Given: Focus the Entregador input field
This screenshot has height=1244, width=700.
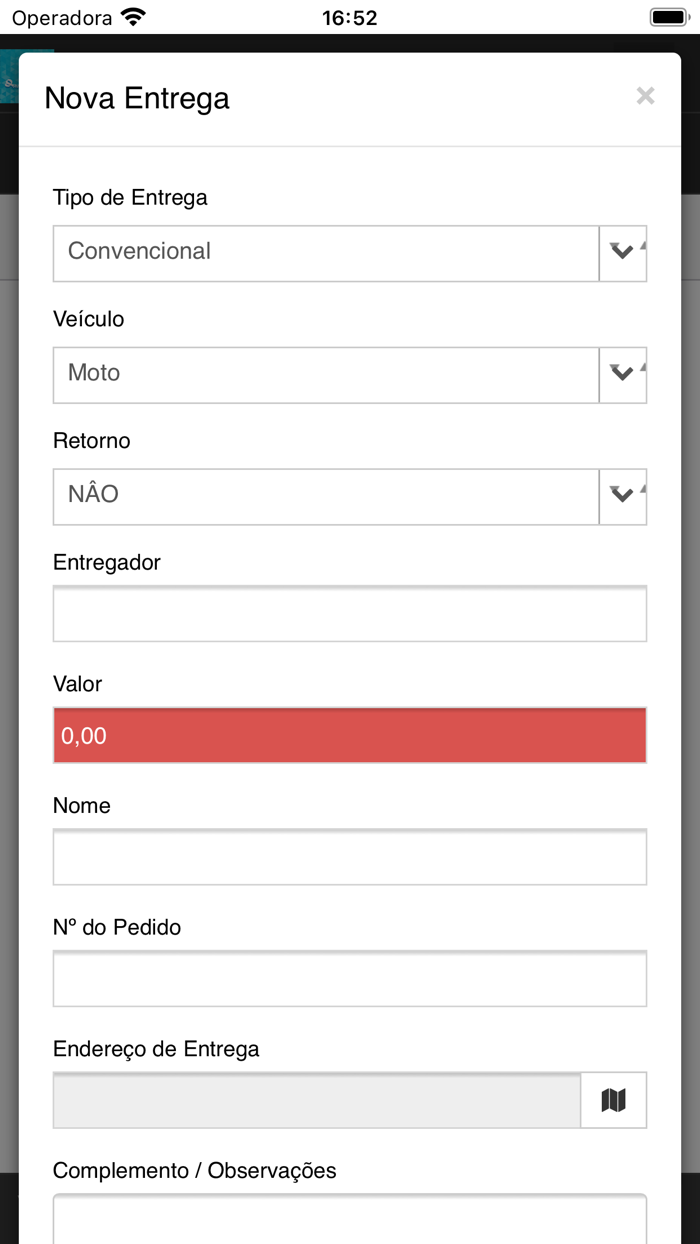Looking at the screenshot, I should (x=349, y=613).
